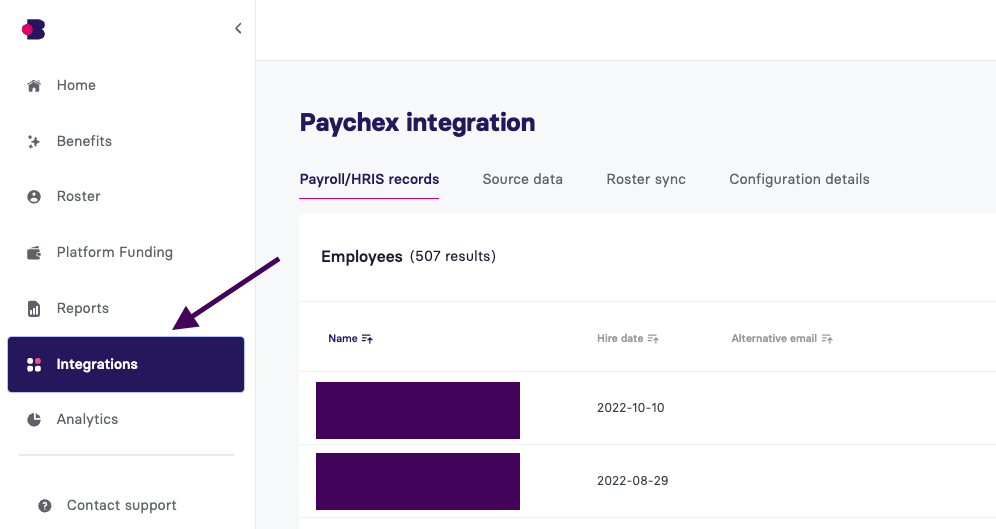View Configuration details tab
996x529 pixels.
[x=799, y=179]
